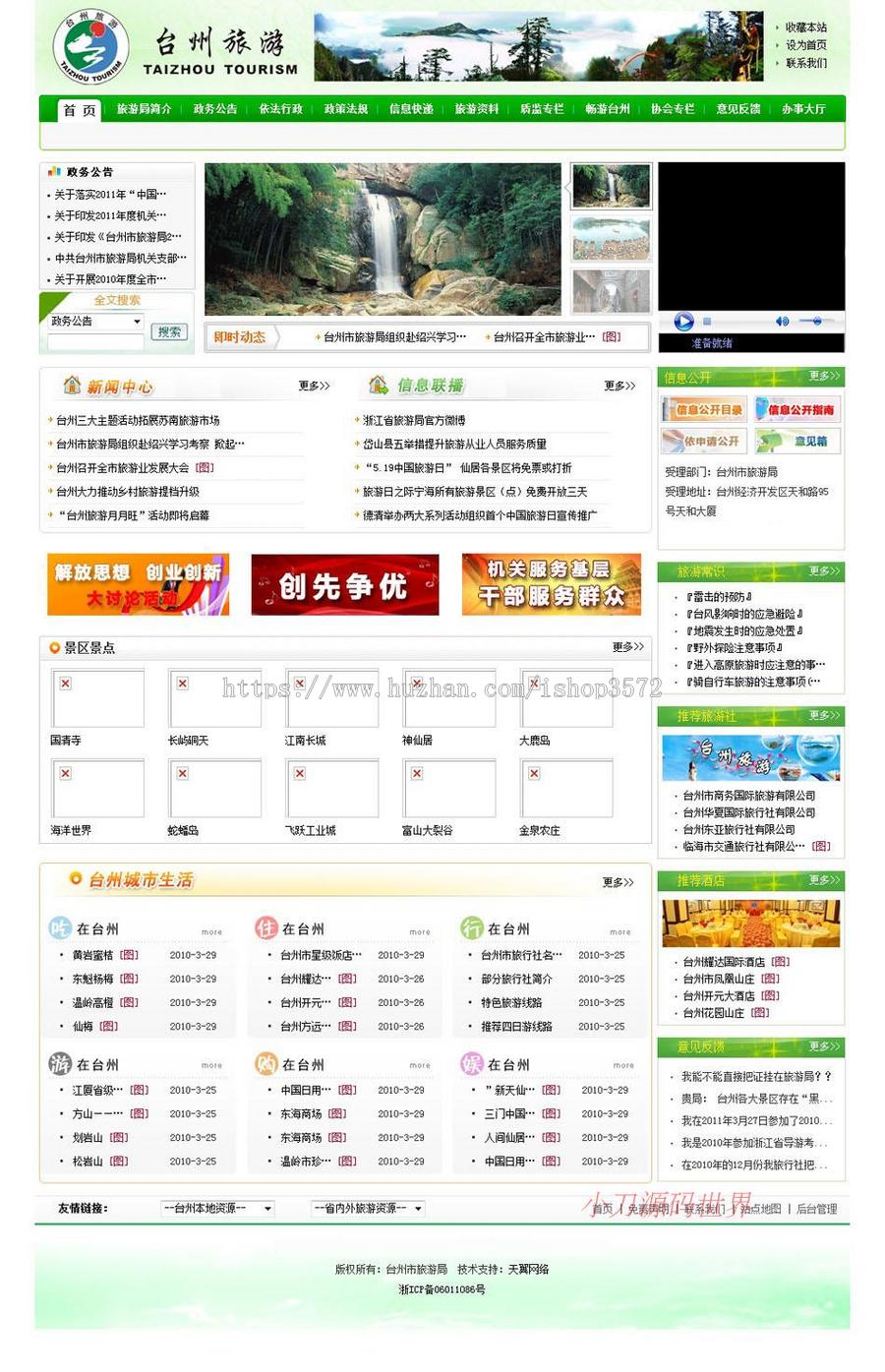
Task: 点击视频播放器的停止按钮
Action: (x=708, y=321)
